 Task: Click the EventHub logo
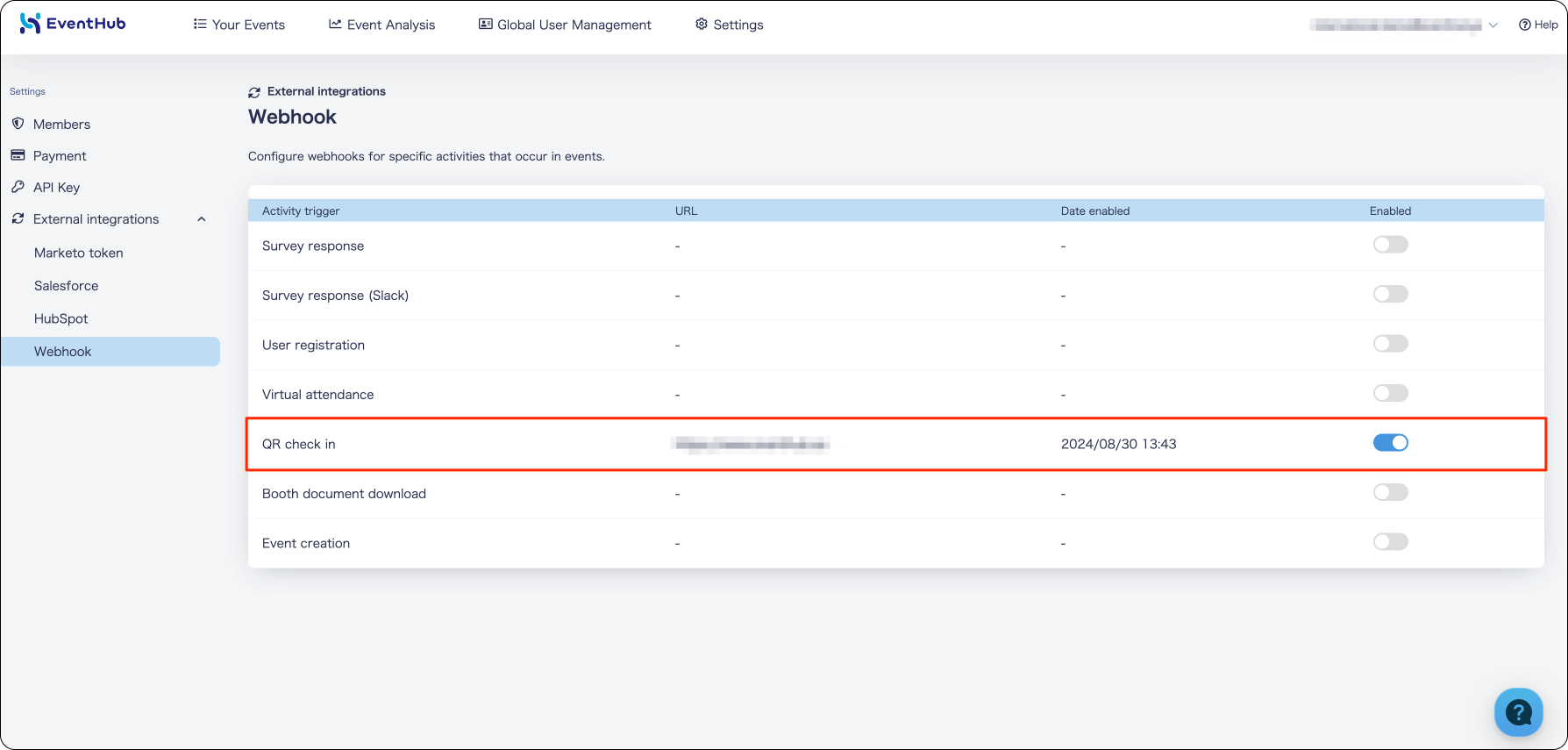[x=73, y=24]
